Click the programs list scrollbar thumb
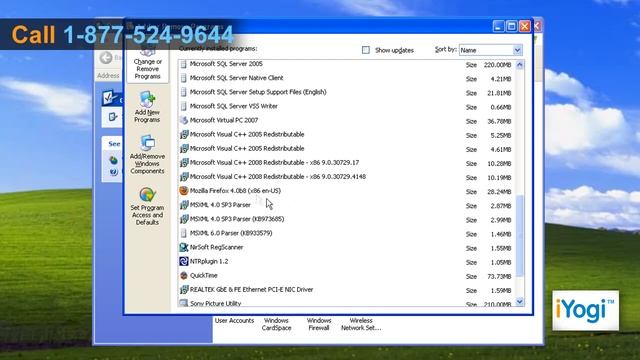The height and width of the screenshot is (360, 640). pos(520,236)
